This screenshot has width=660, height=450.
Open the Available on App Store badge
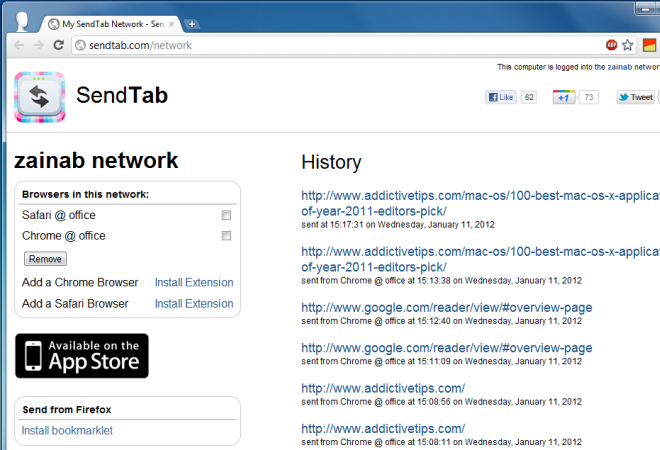point(82,356)
